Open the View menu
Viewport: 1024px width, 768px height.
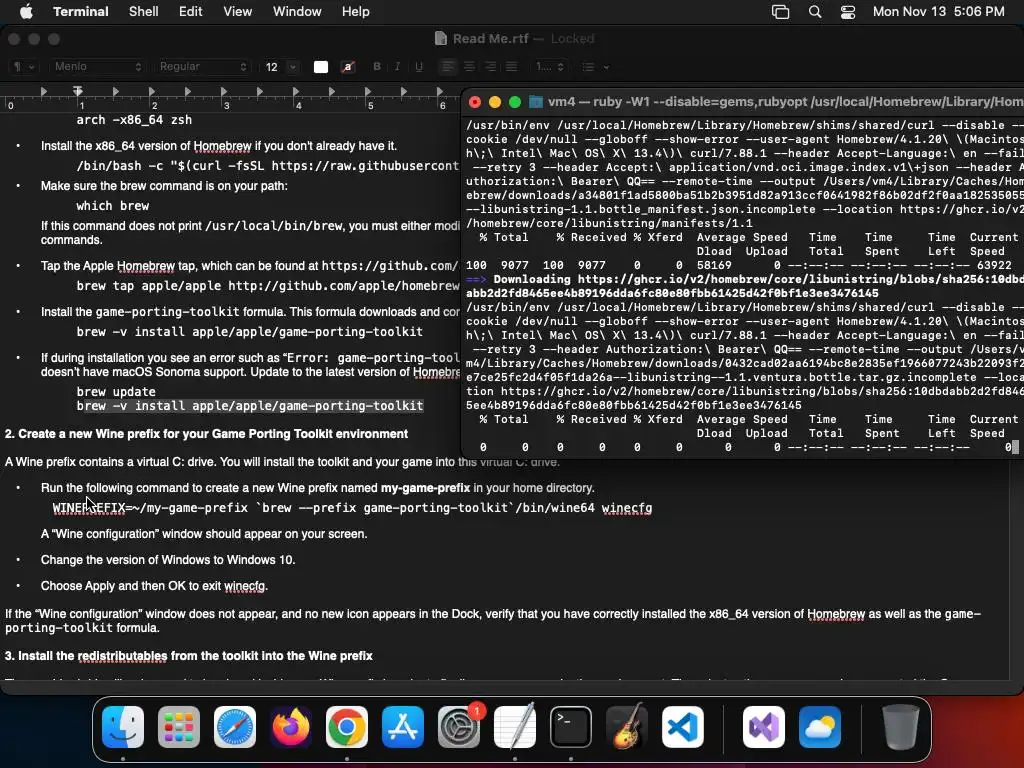[x=238, y=11]
